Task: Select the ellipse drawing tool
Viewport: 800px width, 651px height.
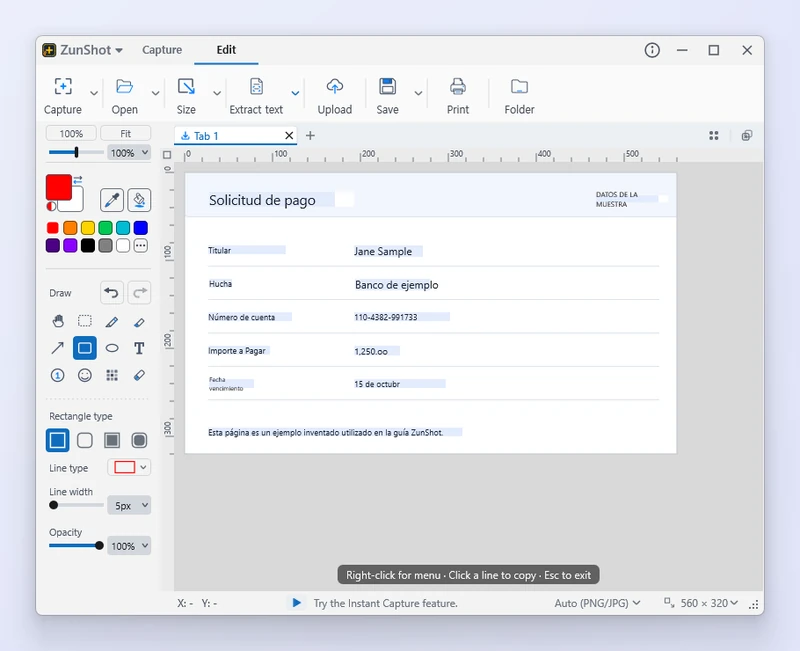Action: (x=112, y=348)
